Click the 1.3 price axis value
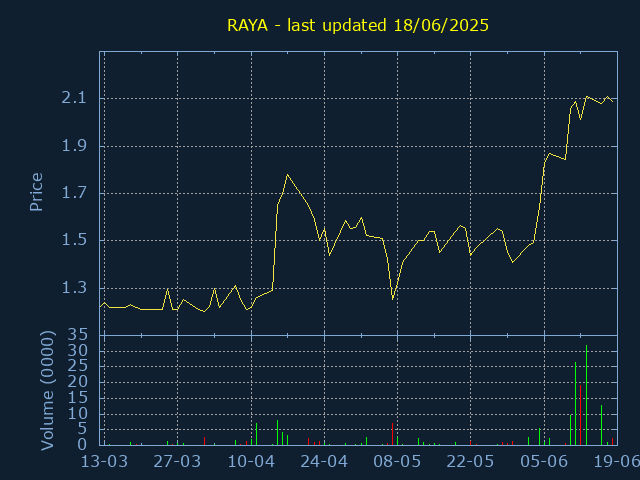The width and height of the screenshot is (640, 480). click(x=74, y=288)
